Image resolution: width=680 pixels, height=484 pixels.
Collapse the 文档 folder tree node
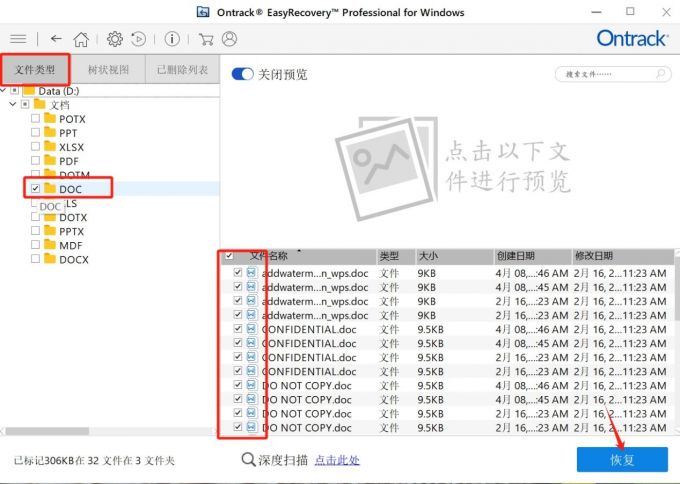pos(13,104)
